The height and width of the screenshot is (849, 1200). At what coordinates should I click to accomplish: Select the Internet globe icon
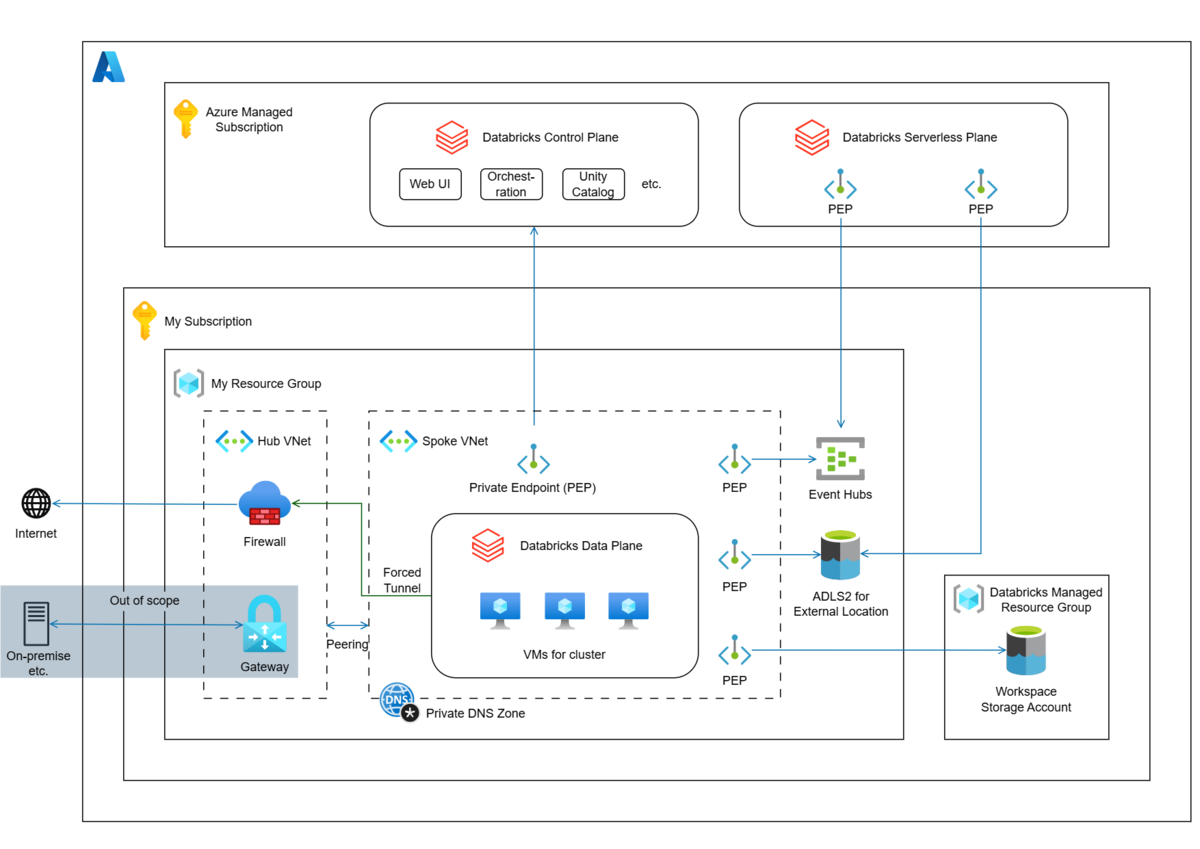(x=36, y=506)
